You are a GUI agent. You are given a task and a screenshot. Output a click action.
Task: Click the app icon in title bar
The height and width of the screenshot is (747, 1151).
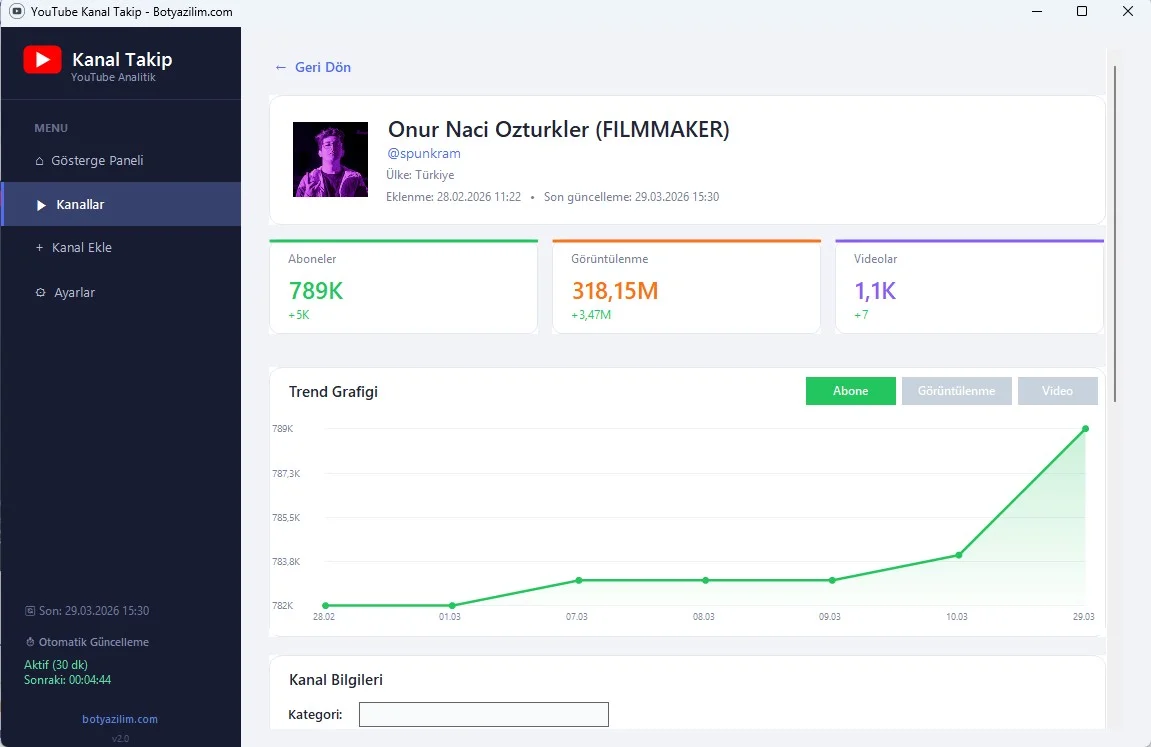click(x=17, y=12)
